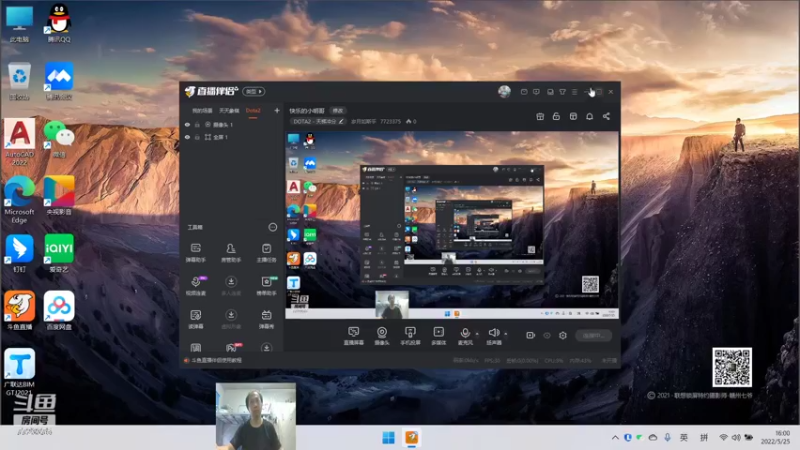Toggle visibility of 摄像头 1 source
800x450 pixels.
187,124
